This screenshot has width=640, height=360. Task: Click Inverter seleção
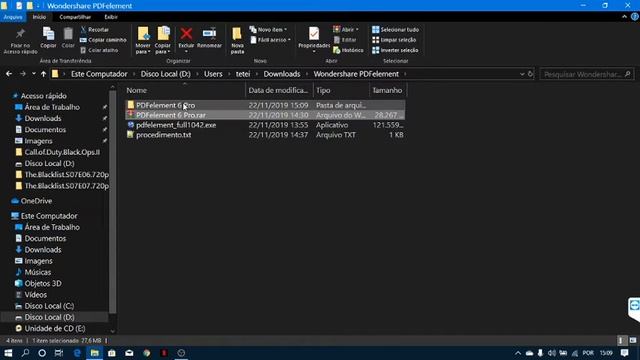point(395,50)
